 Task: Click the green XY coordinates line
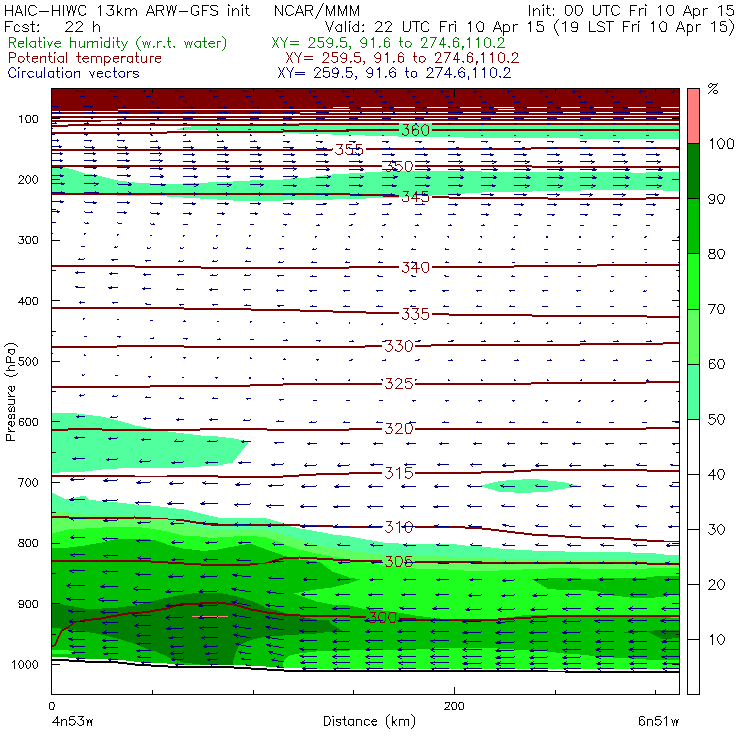[x=388, y=43]
